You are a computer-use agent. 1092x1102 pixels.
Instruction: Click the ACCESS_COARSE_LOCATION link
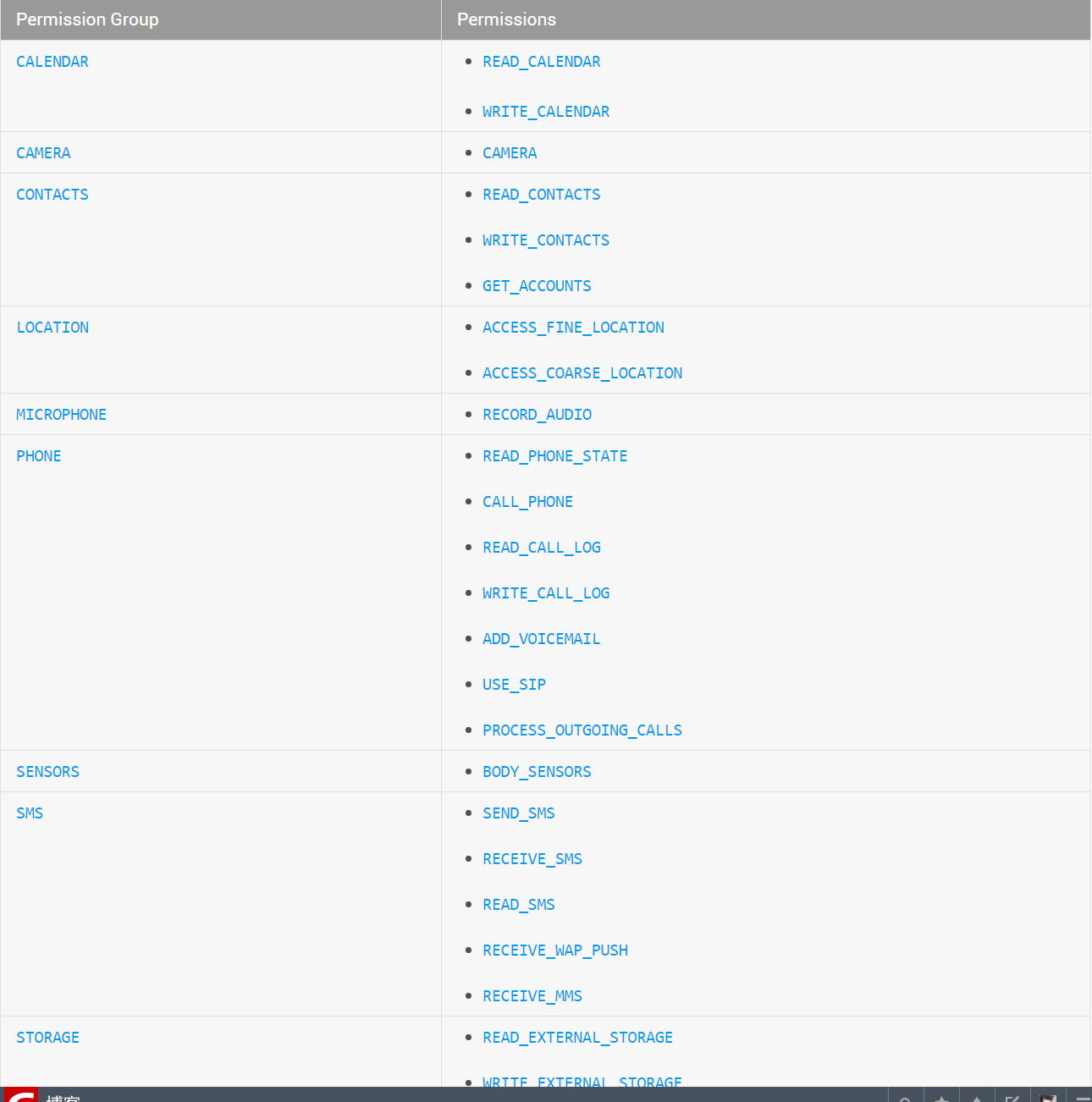[x=582, y=373]
